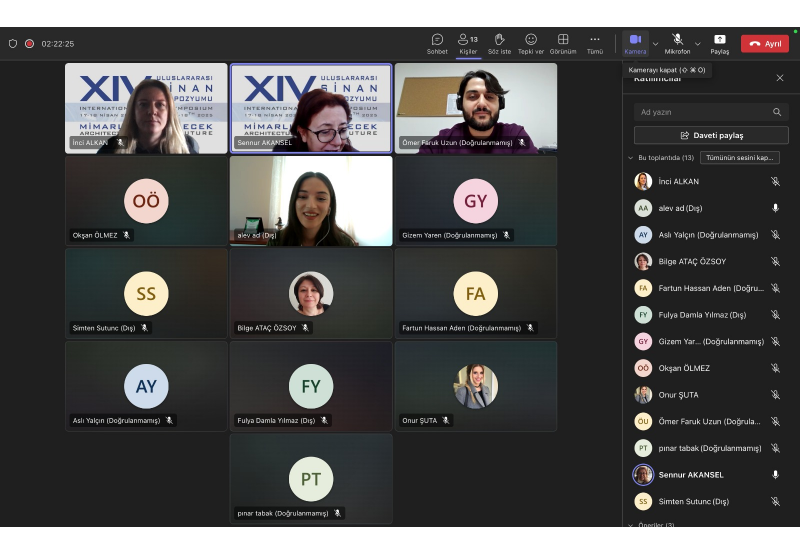The image size is (800, 554).
Task: Click mic icon for Sennur AKANSEL in list
Action: (775, 474)
